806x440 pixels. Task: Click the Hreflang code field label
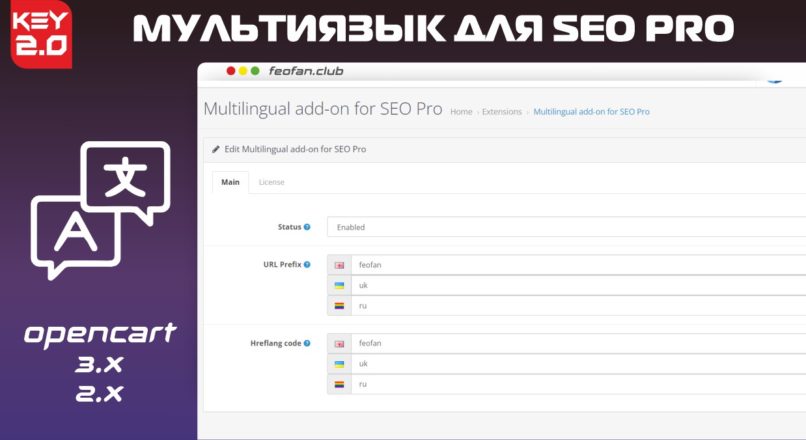pos(276,343)
